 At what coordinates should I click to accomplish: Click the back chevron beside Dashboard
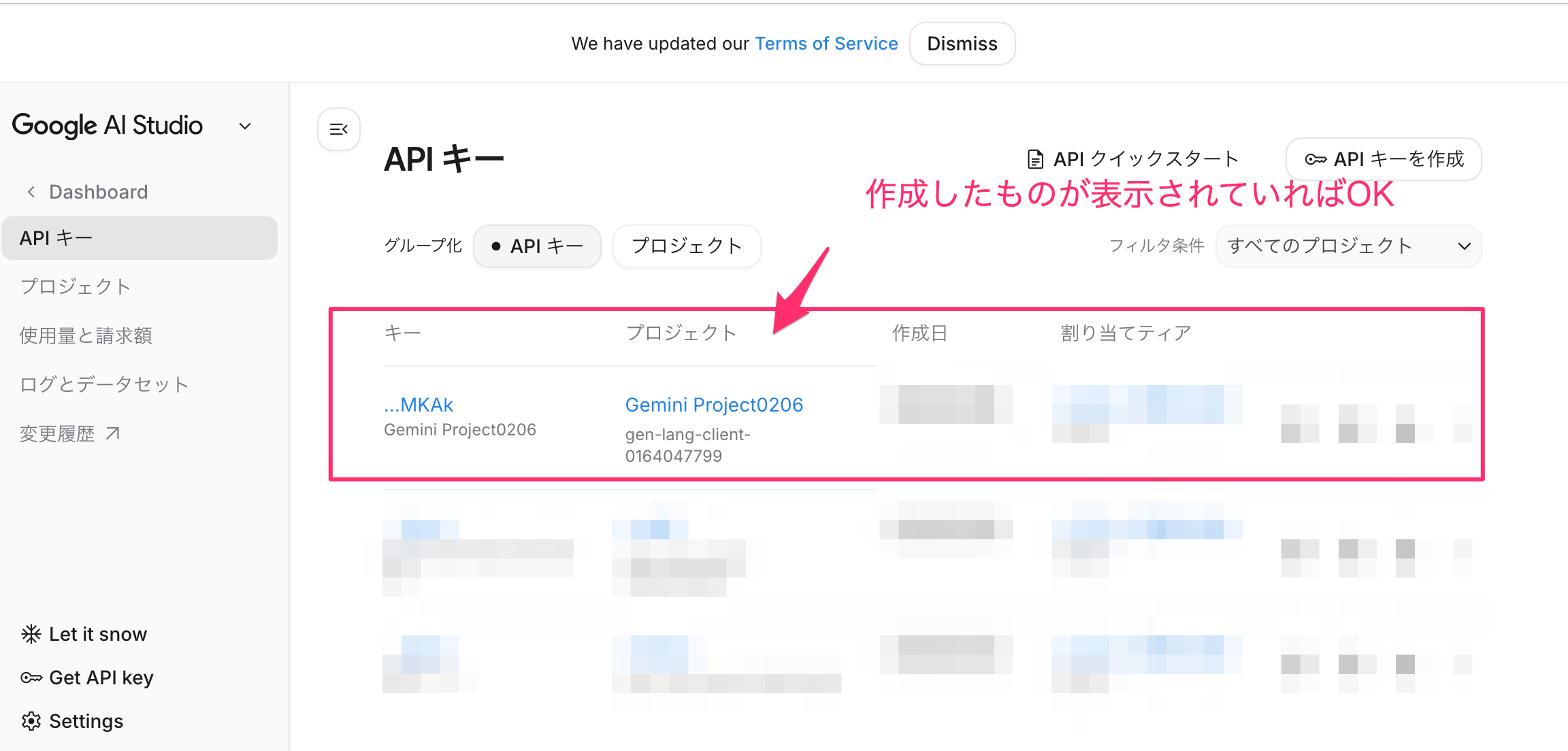pos(30,191)
